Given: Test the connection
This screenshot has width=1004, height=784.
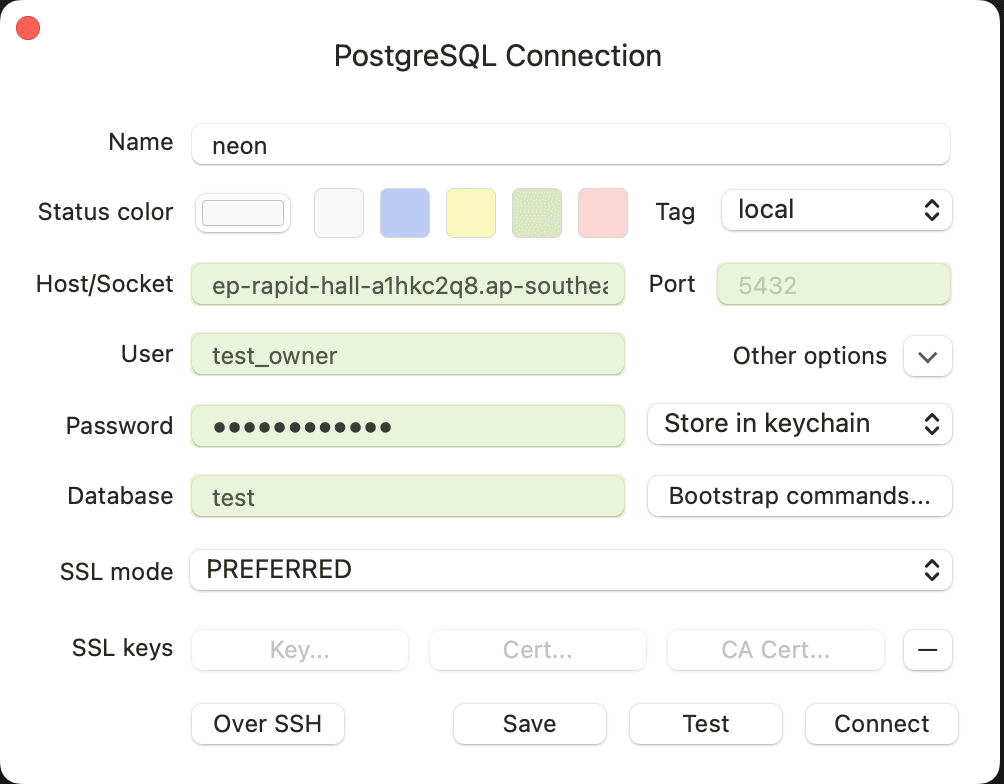Looking at the screenshot, I should pyautogui.click(x=706, y=724).
